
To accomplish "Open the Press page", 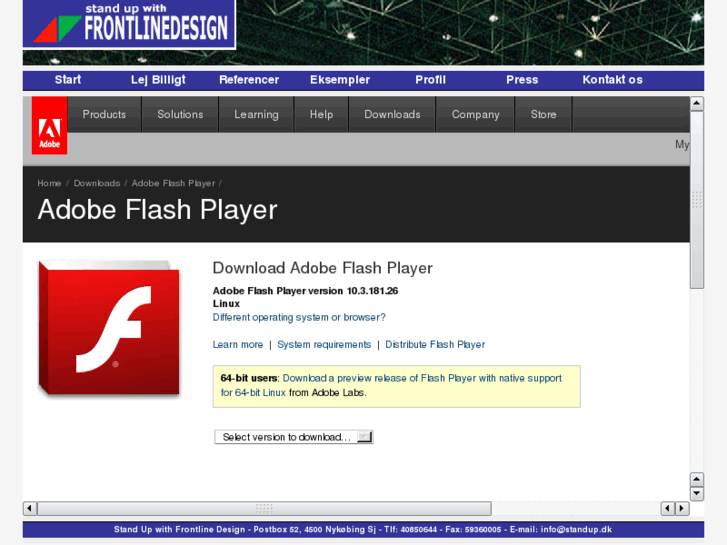I will [522, 80].
